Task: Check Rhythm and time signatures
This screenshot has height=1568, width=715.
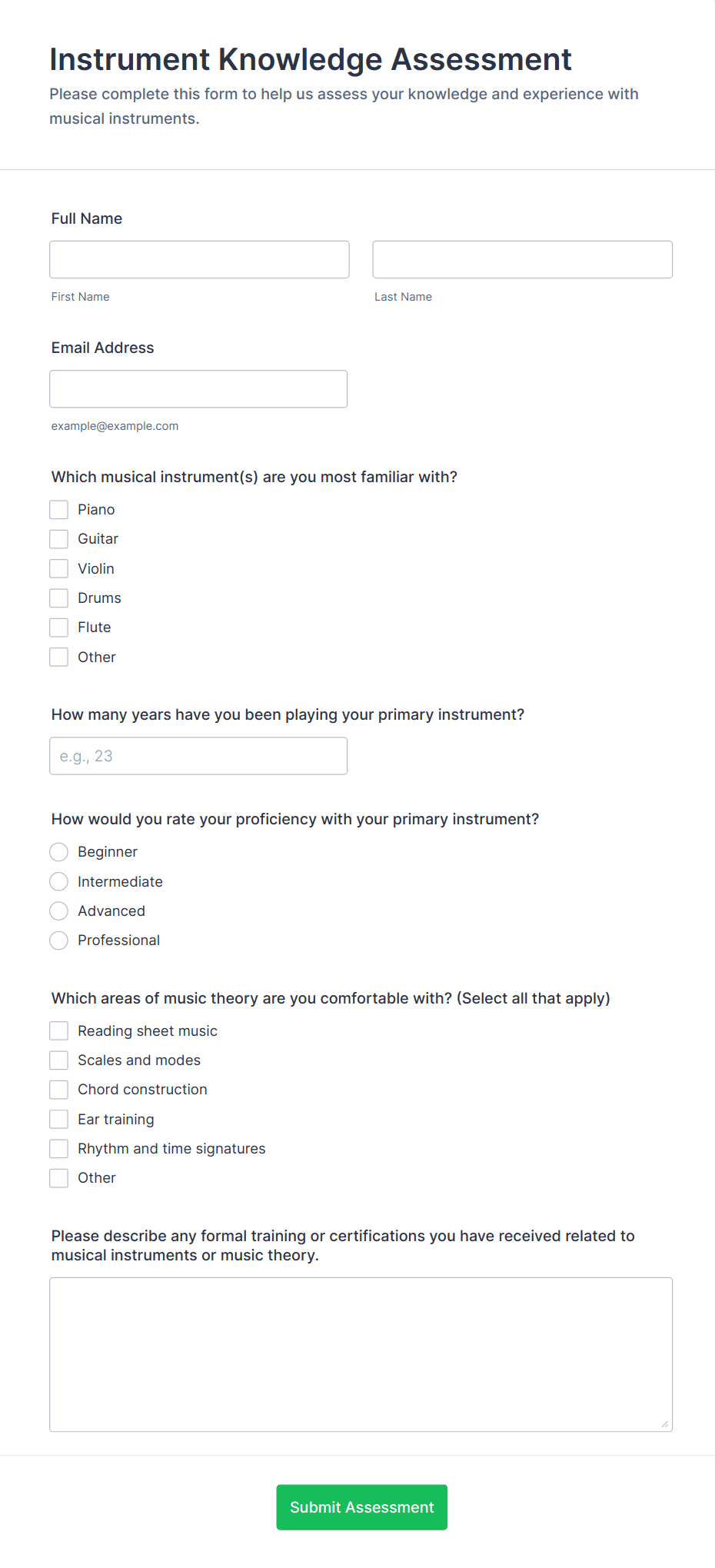Action: point(59,1149)
